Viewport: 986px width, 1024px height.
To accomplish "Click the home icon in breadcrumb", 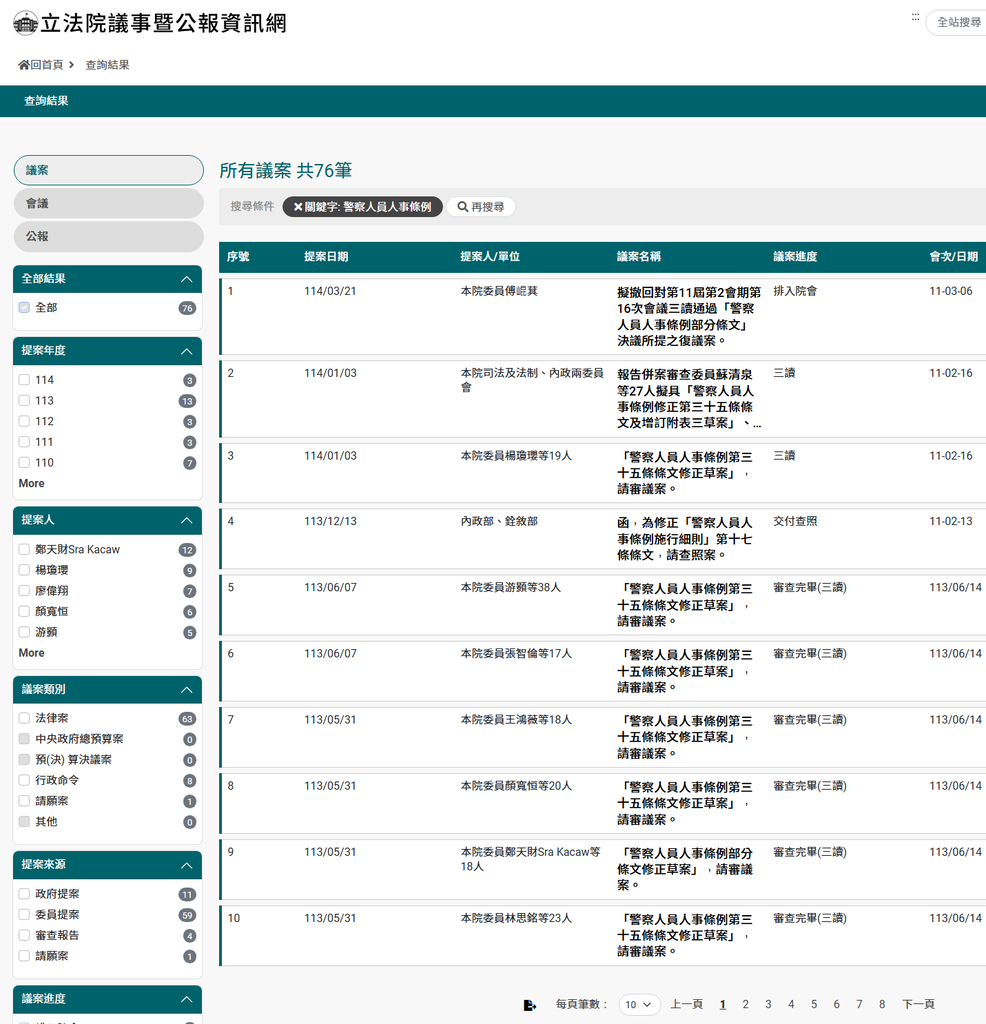I will tap(24, 65).
